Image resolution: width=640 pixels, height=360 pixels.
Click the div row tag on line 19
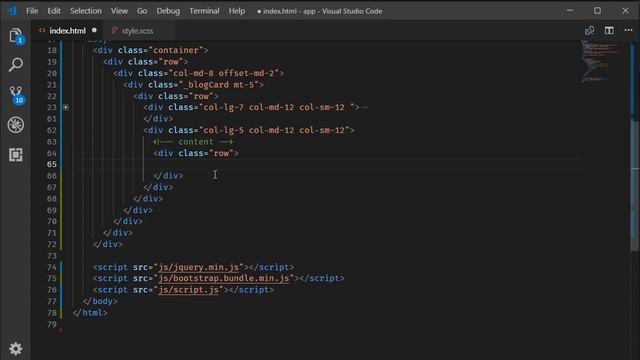[145, 62]
